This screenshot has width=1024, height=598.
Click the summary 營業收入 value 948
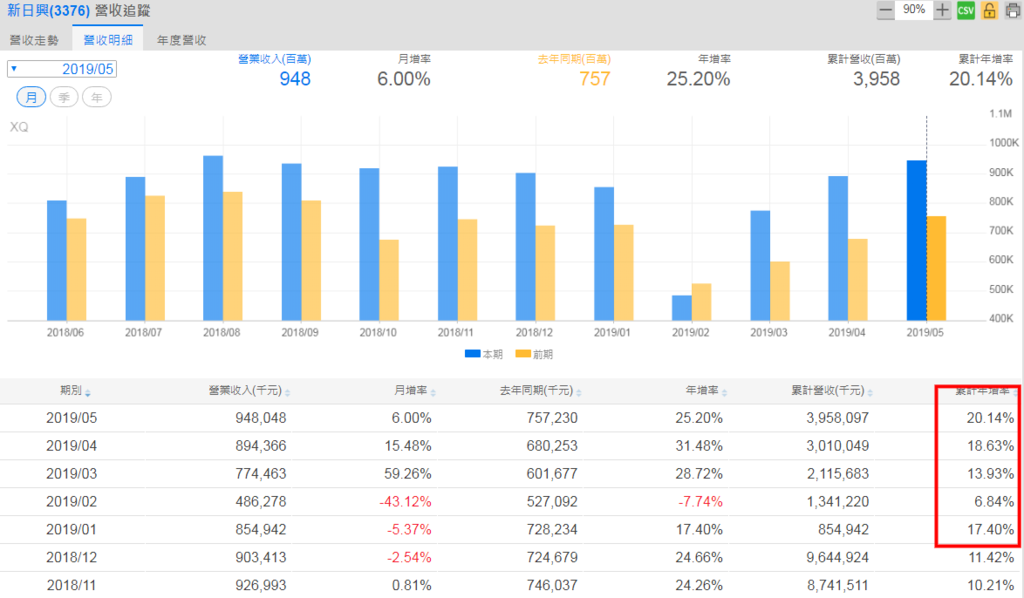point(295,79)
